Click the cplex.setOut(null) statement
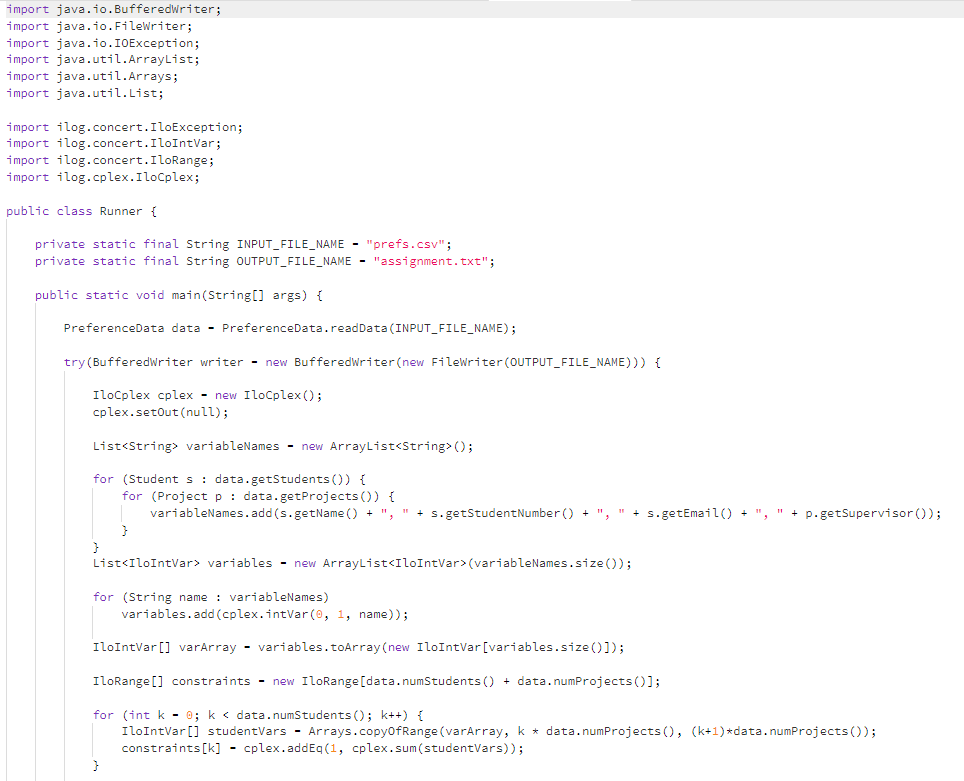964x781 pixels. (160, 411)
